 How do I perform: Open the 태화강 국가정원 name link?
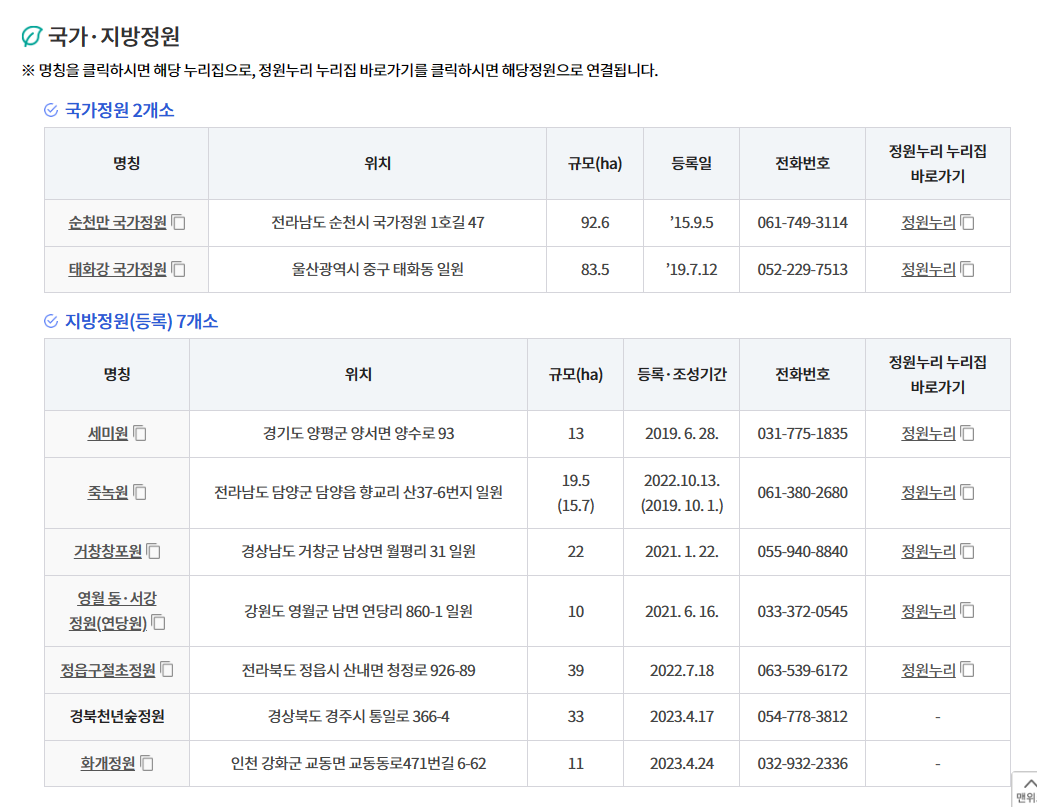coord(117,269)
